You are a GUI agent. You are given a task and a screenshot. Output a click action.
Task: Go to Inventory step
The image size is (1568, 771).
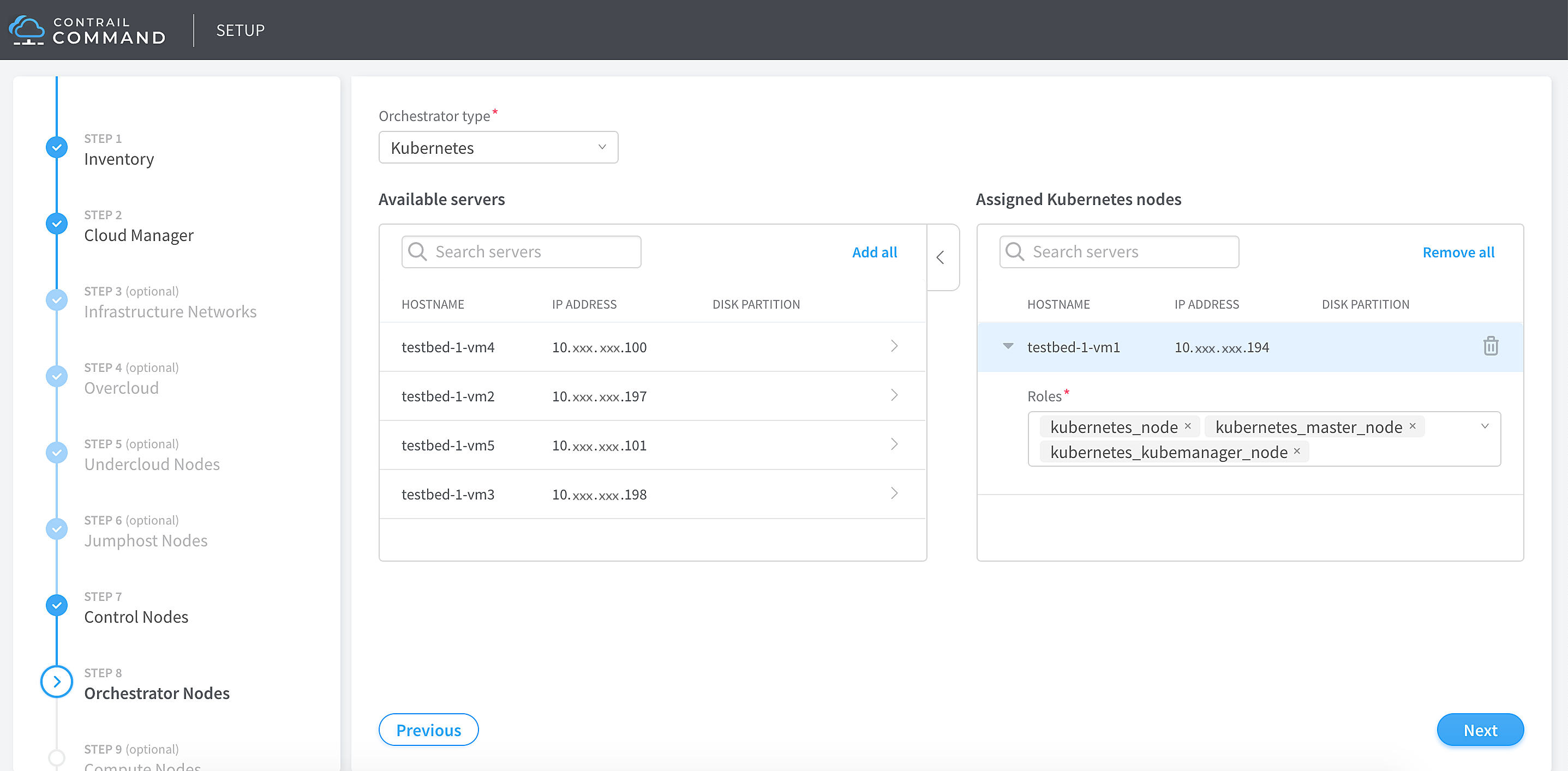(x=119, y=159)
